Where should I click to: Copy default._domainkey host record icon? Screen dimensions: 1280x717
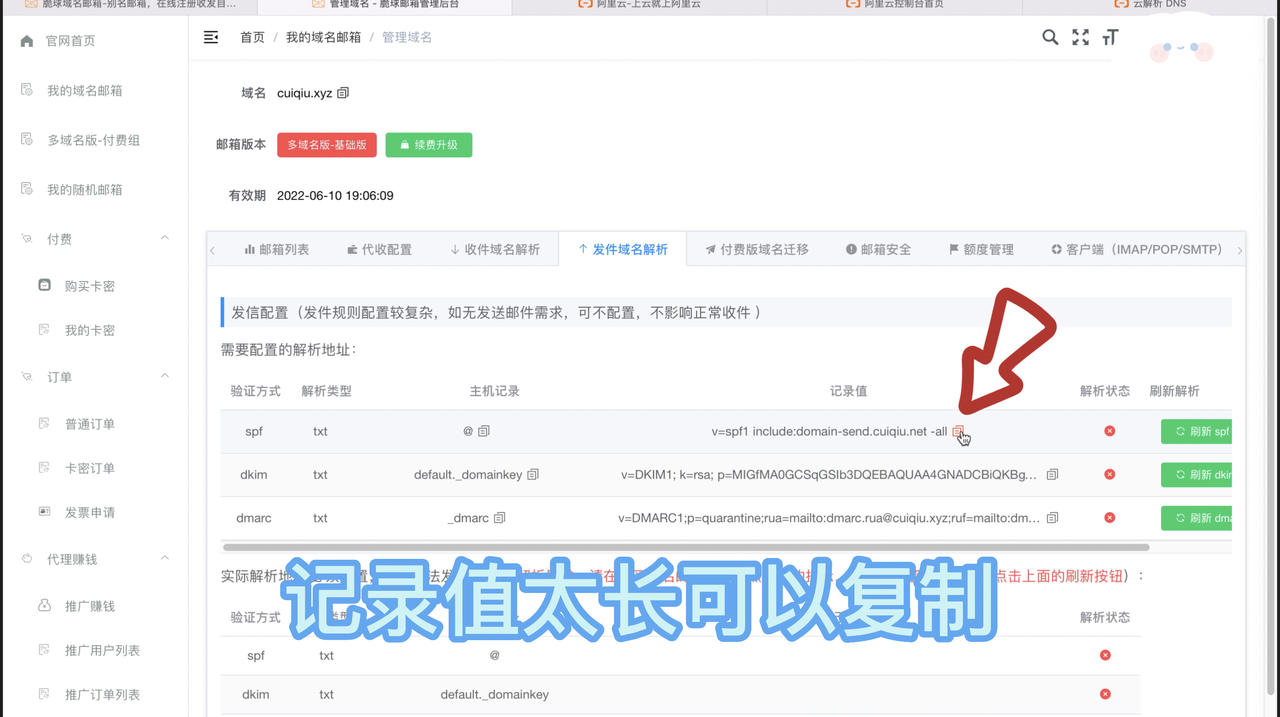pyautogui.click(x=533, y=475)
